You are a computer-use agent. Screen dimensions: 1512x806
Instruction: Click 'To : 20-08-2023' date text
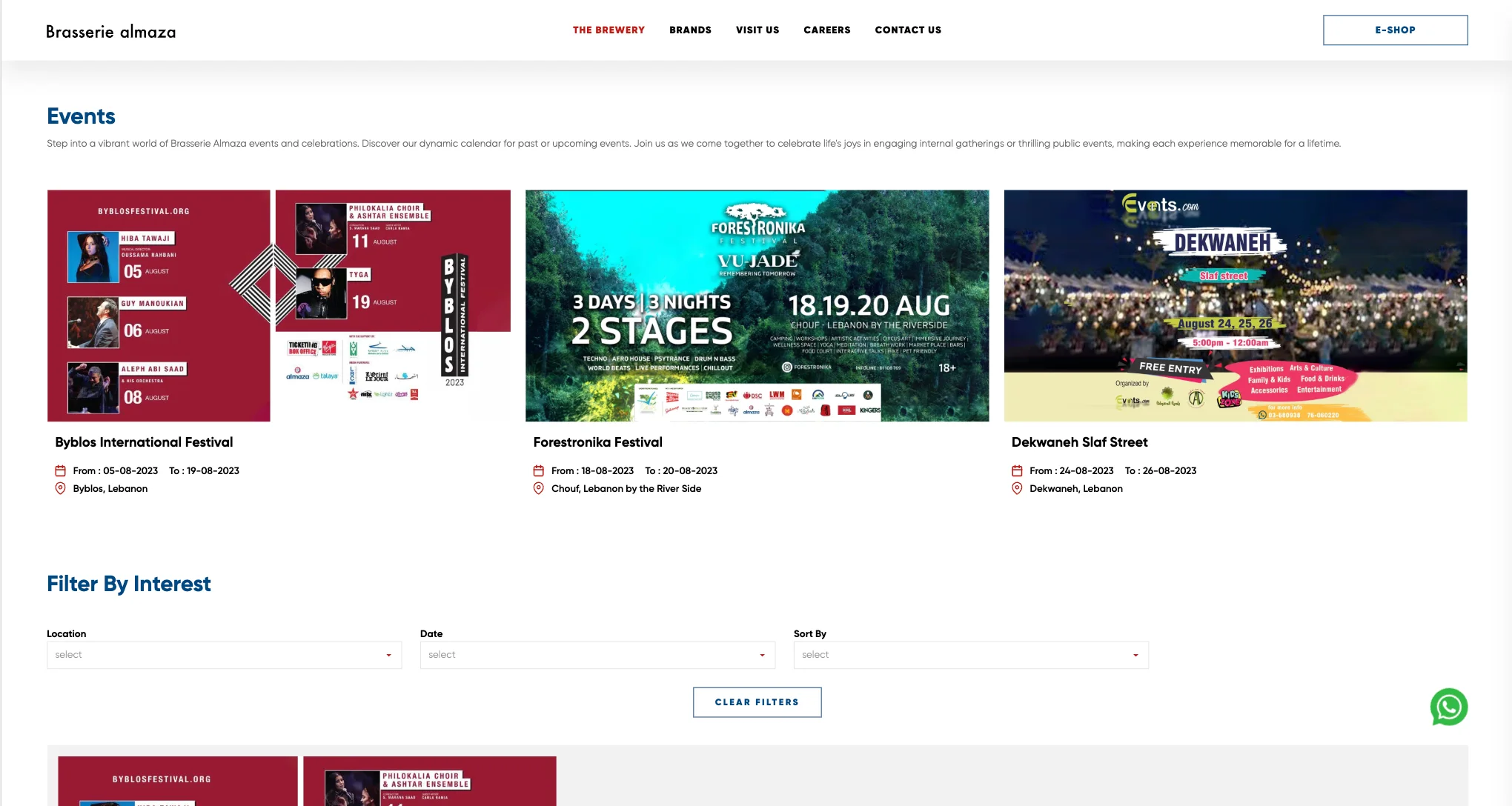tap(681, 471)
